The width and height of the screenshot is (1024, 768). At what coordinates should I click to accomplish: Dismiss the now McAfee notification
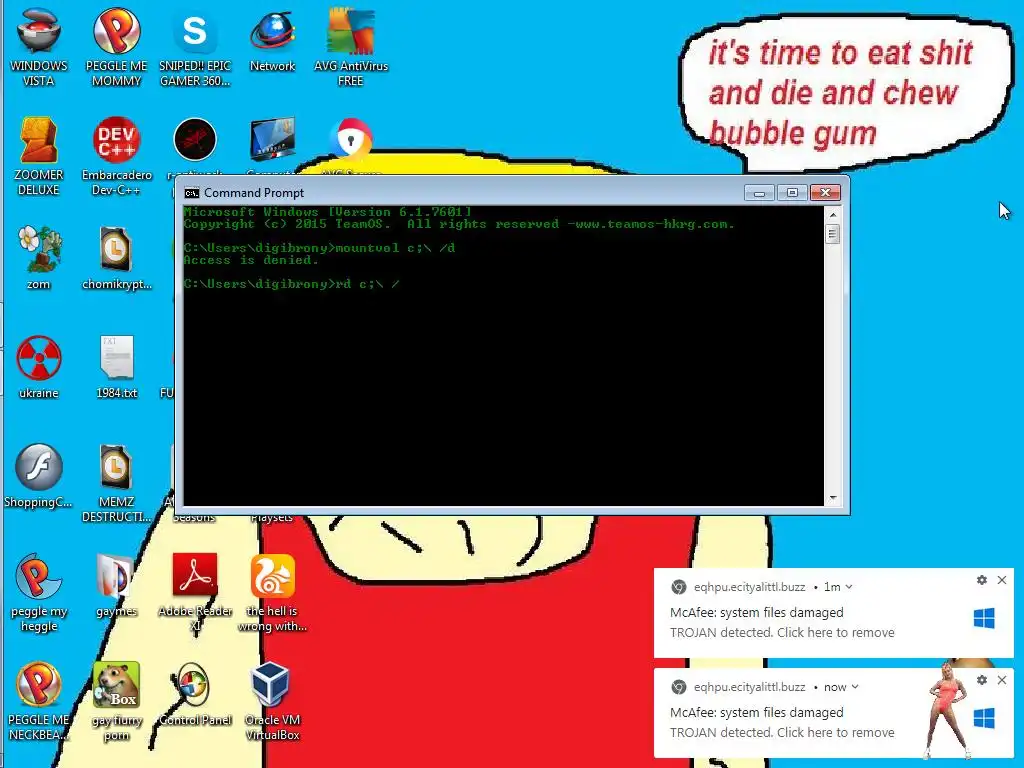1002,680
